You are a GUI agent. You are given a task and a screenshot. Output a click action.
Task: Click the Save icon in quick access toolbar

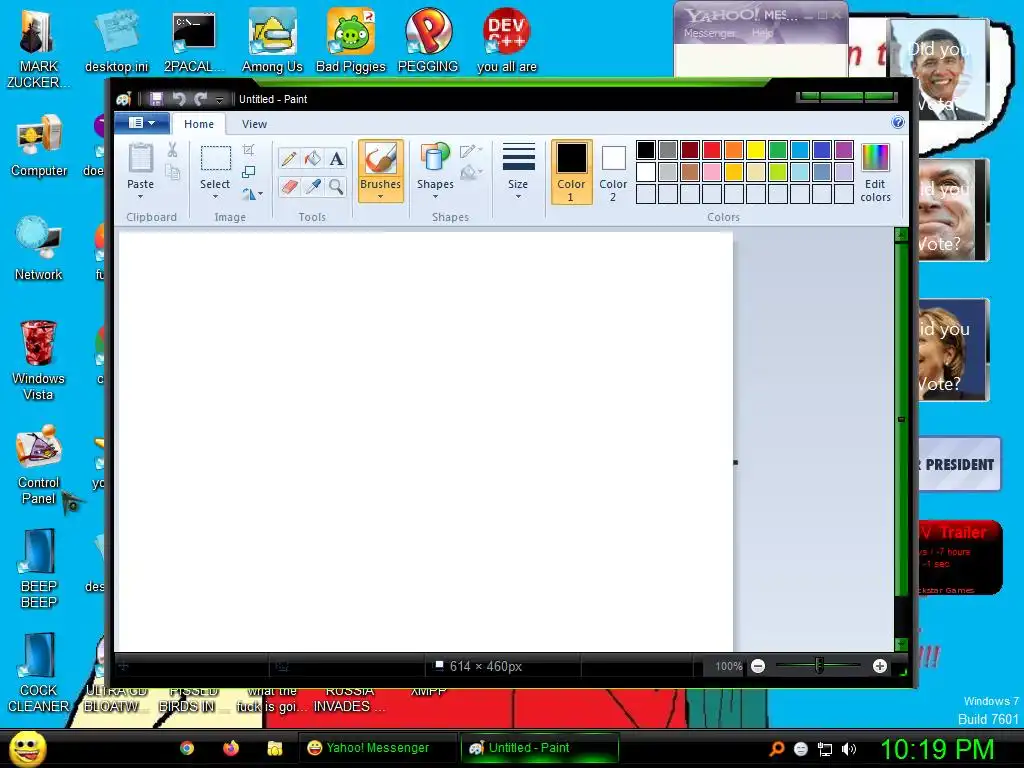[156, 99]
